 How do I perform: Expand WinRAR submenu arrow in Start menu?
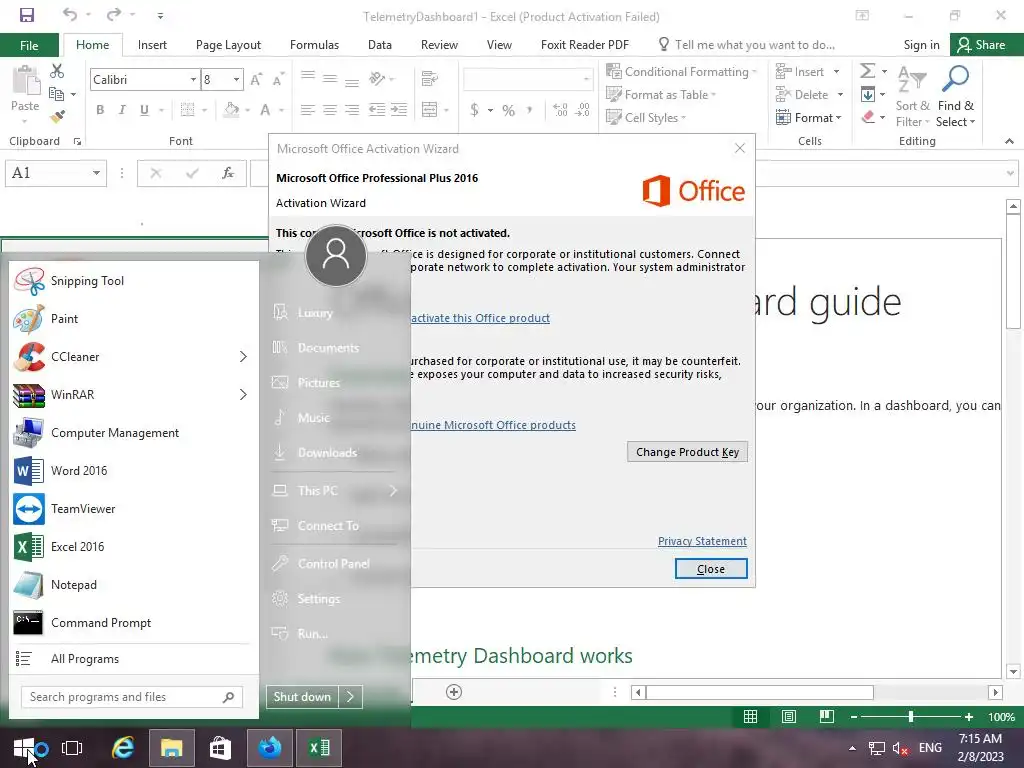[243, 394]
